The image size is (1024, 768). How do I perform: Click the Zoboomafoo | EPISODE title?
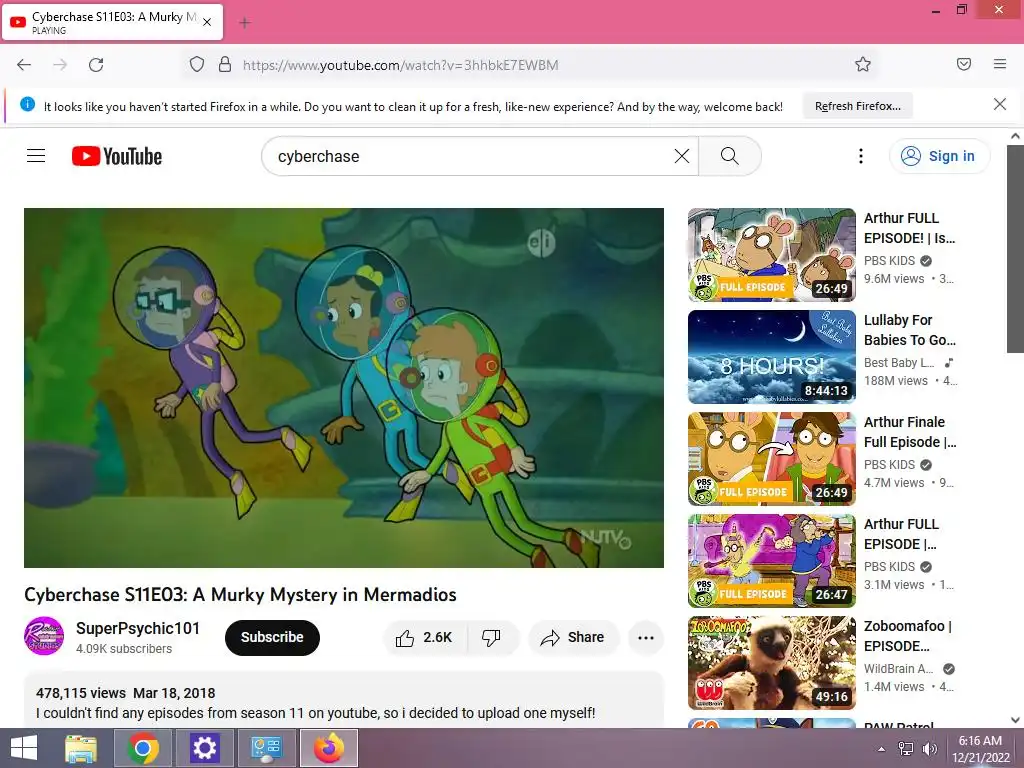pyautogui.click(x=908, y=635)
